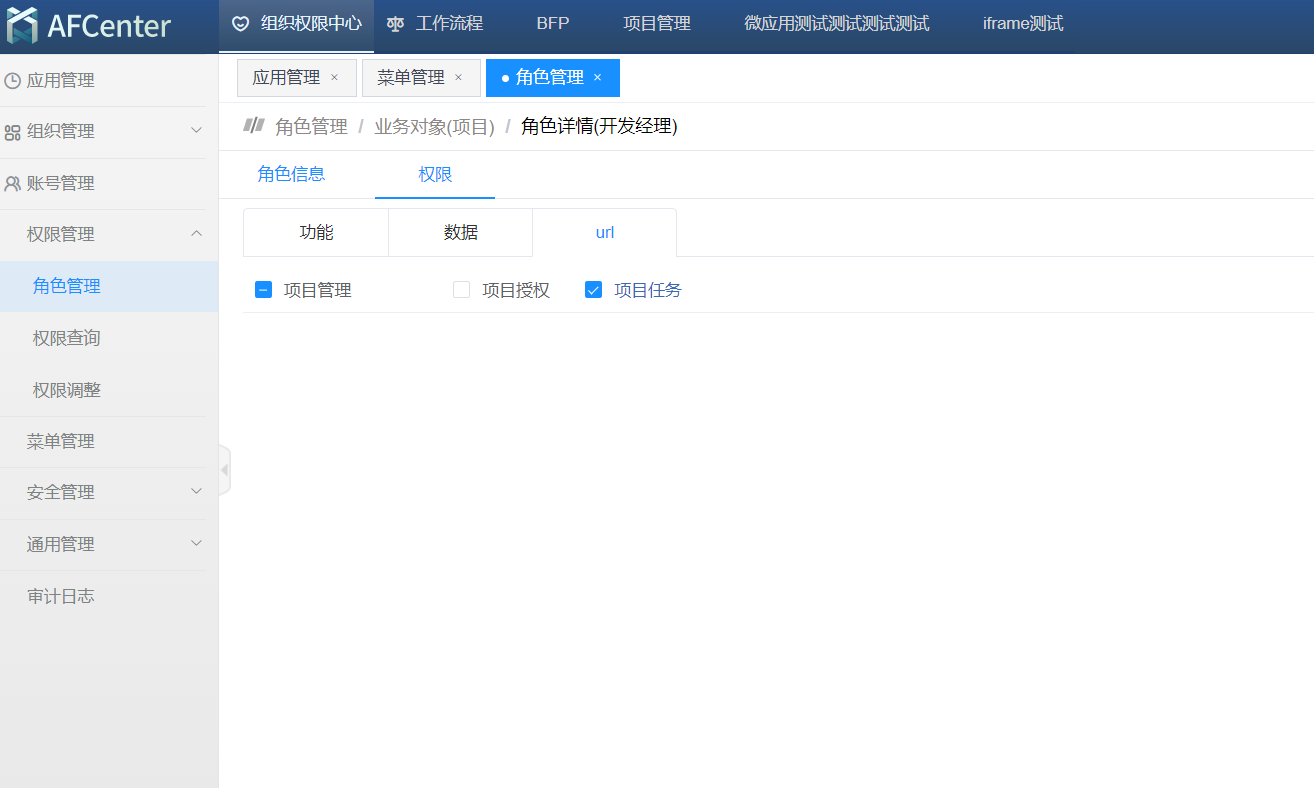The height and width of the screenshot is (788, 1314).
Task: Expand the 安全管理 menu chevron
Action: 196,492
